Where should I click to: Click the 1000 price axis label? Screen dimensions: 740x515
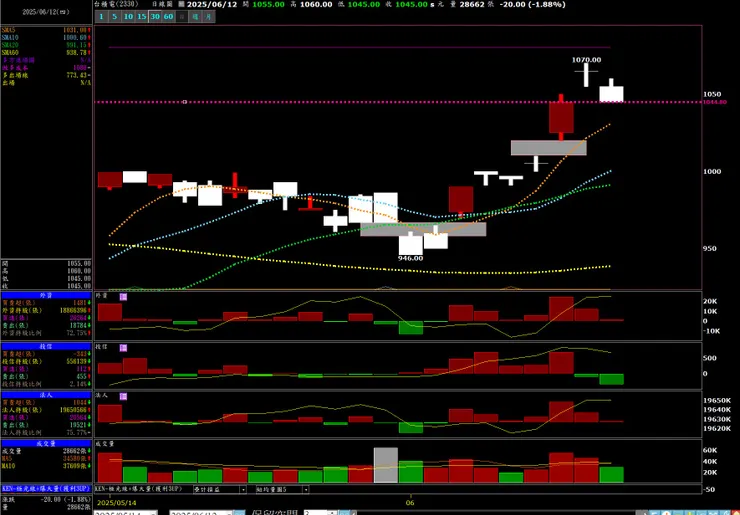click(713, 171)
